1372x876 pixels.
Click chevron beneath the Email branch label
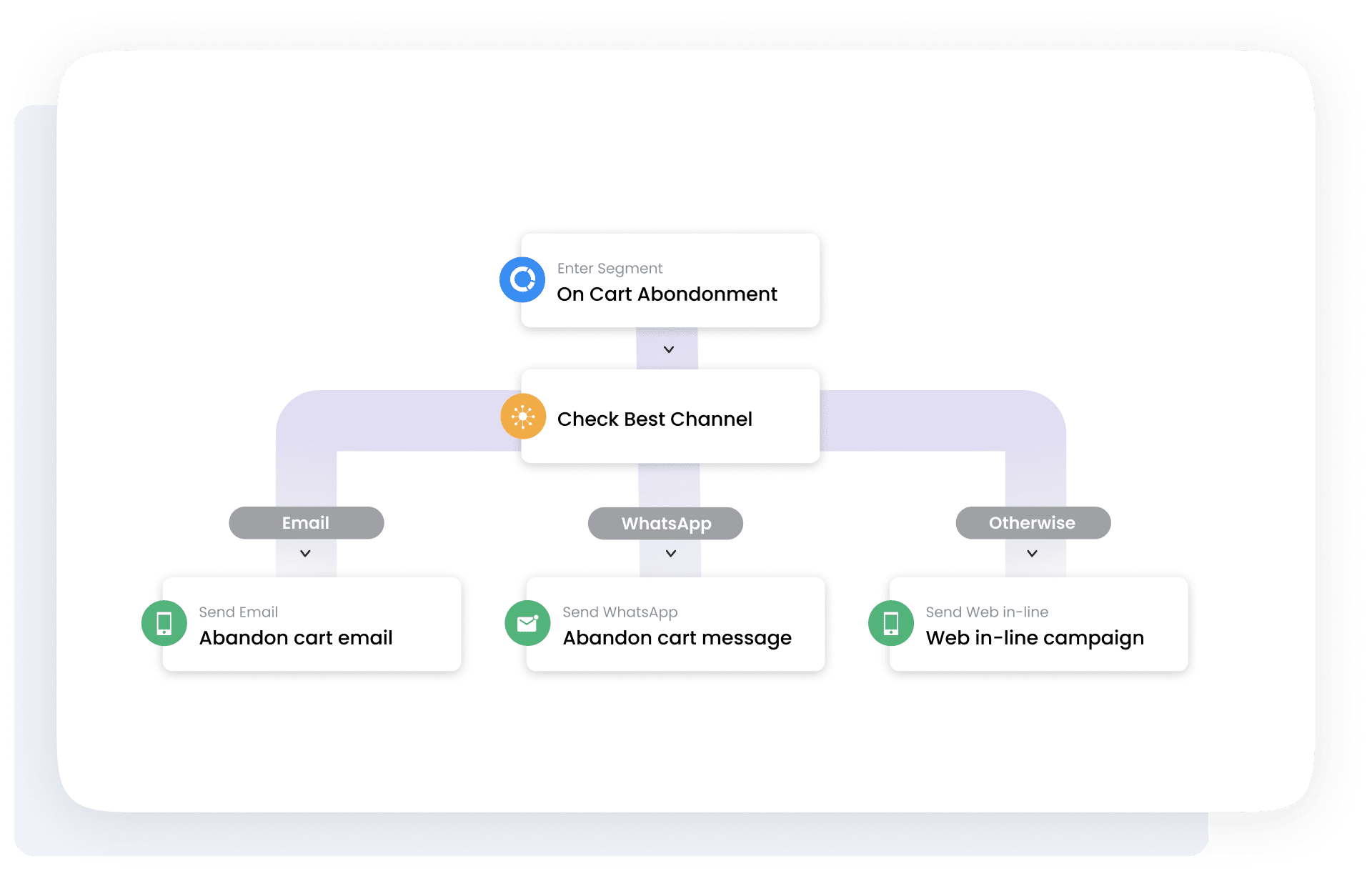(x=305, y=553)
